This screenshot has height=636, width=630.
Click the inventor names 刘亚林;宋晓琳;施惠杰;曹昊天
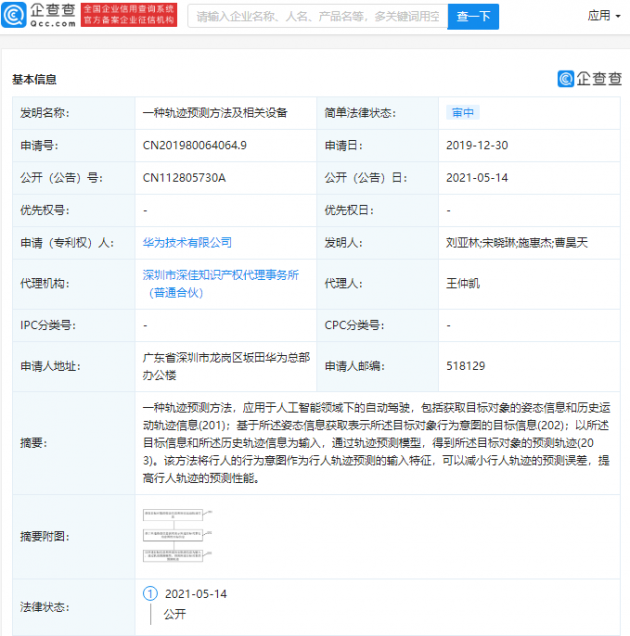(x=512, y=242)
